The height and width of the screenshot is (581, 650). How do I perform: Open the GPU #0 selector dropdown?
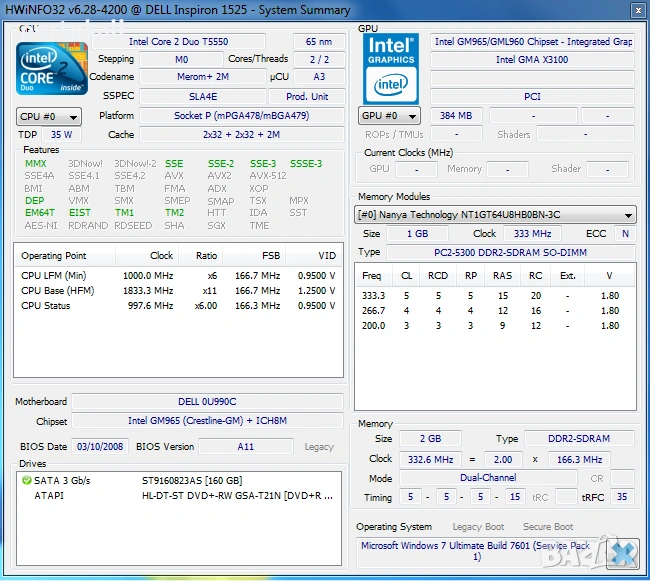click(390, 116)
